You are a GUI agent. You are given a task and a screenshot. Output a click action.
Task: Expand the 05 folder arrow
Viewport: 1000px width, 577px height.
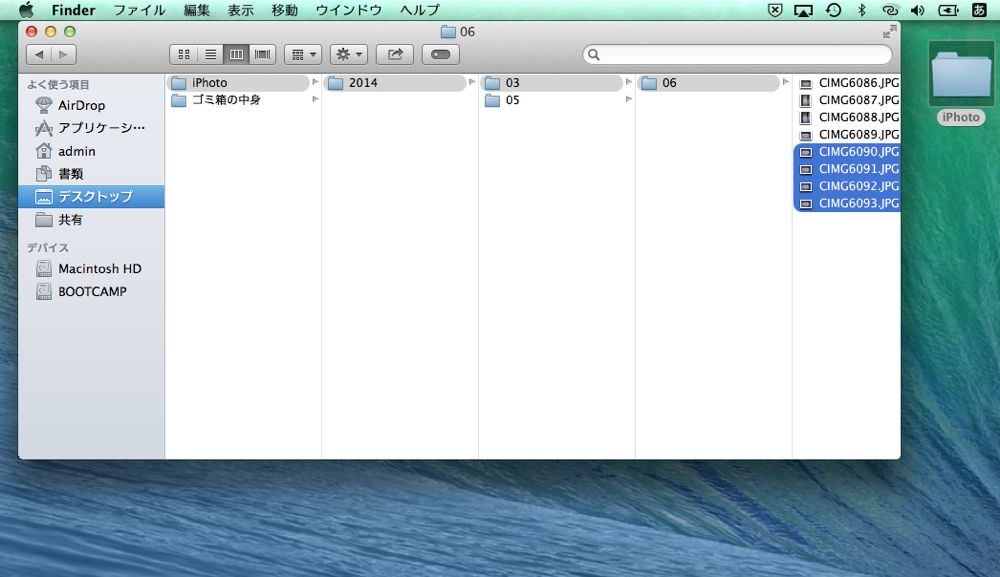[x=629, y=99]
